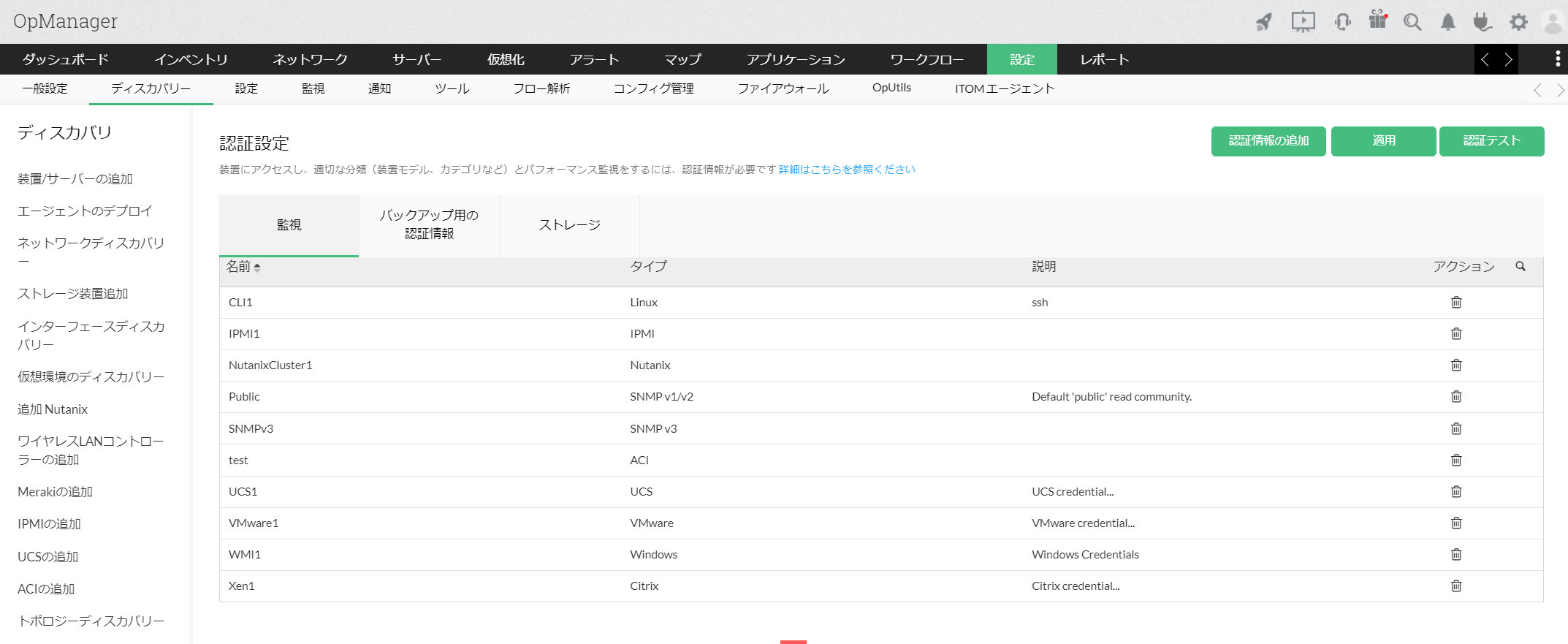
Task: Open the ダッシュボード menu
Action: pyautogui.click(x=66, y=59)
